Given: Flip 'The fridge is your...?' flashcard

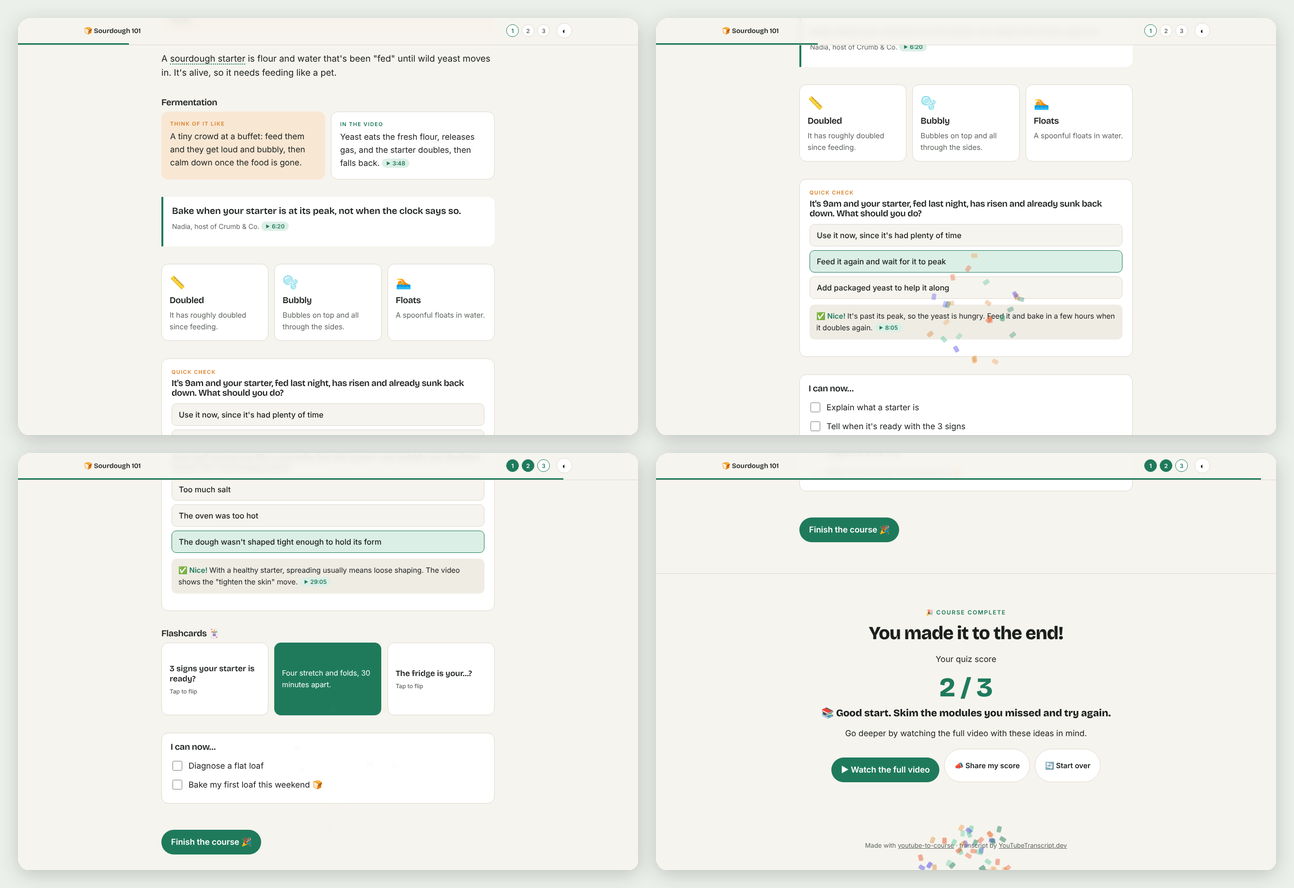Looking at the screenshot, I should pyautogui.click(x=441, y=679).
